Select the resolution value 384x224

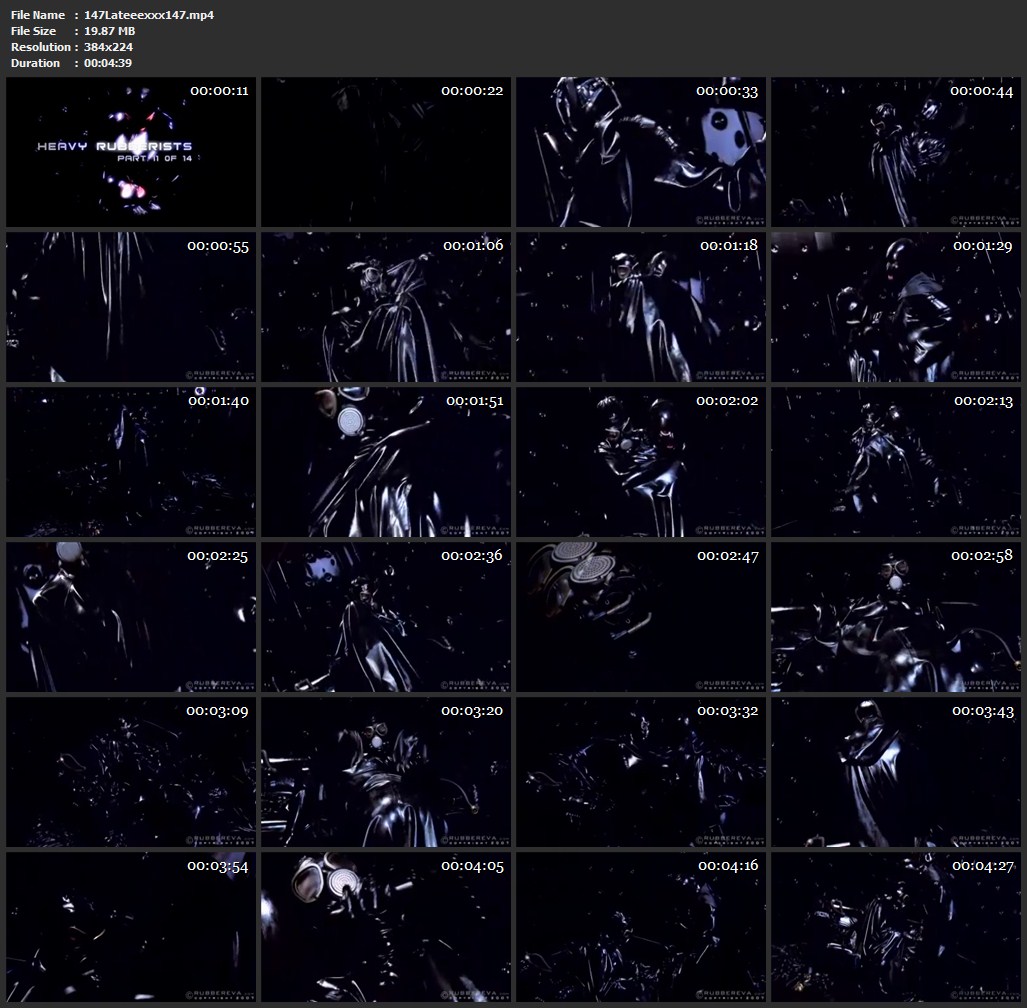(108, 47)
